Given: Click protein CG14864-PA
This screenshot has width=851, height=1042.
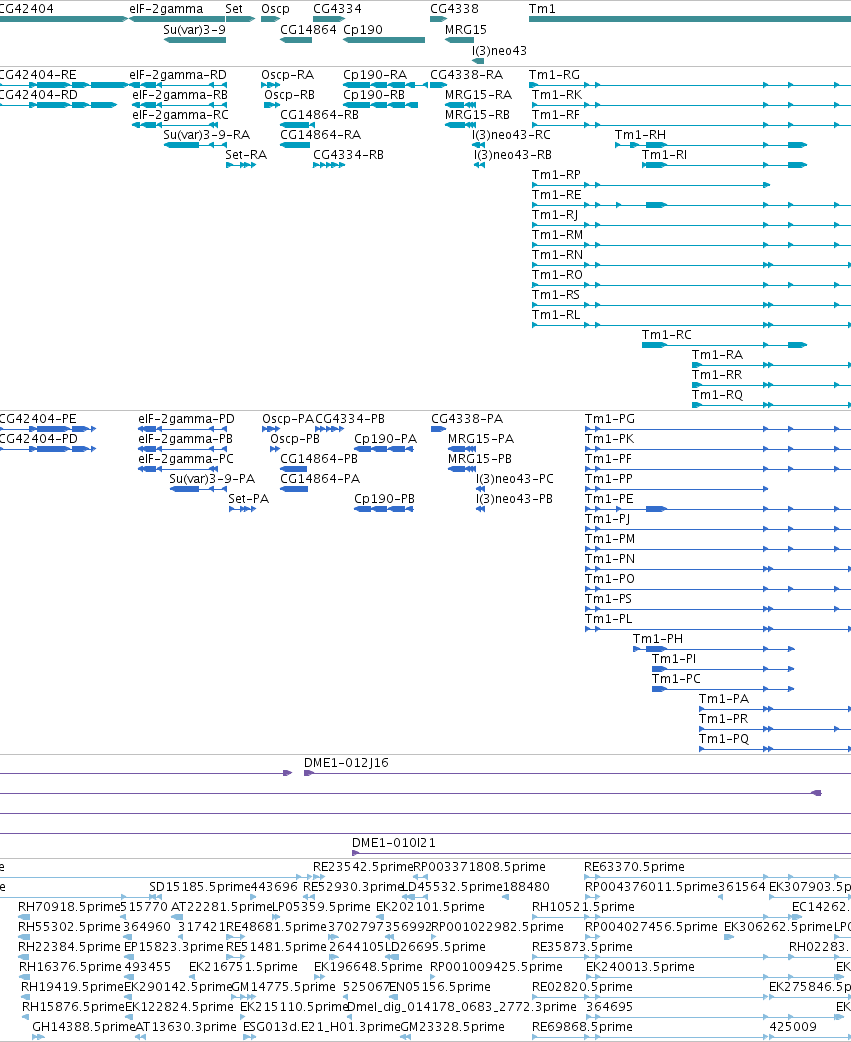Looking at the screenshot, I should [x=320, y=479].
